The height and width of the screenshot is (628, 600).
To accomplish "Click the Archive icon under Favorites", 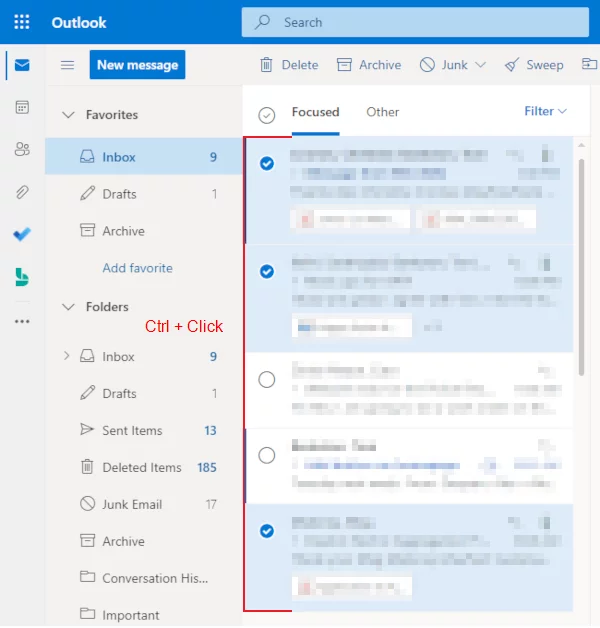I will [x=87, y=231].
